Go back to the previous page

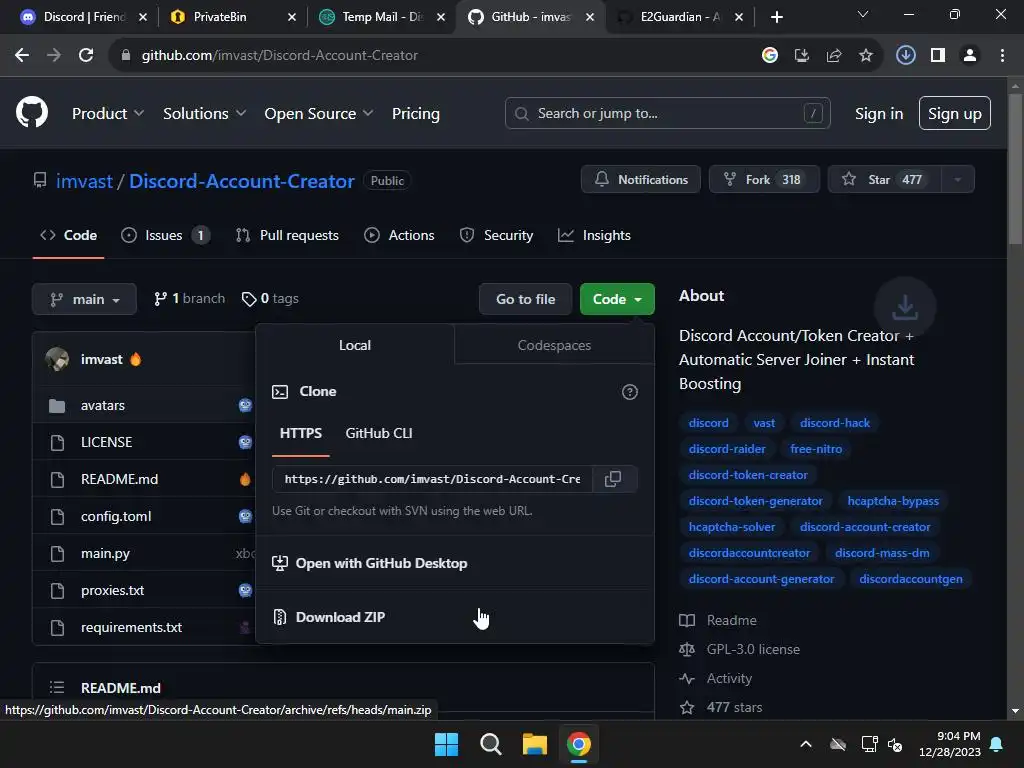(22, 55)
